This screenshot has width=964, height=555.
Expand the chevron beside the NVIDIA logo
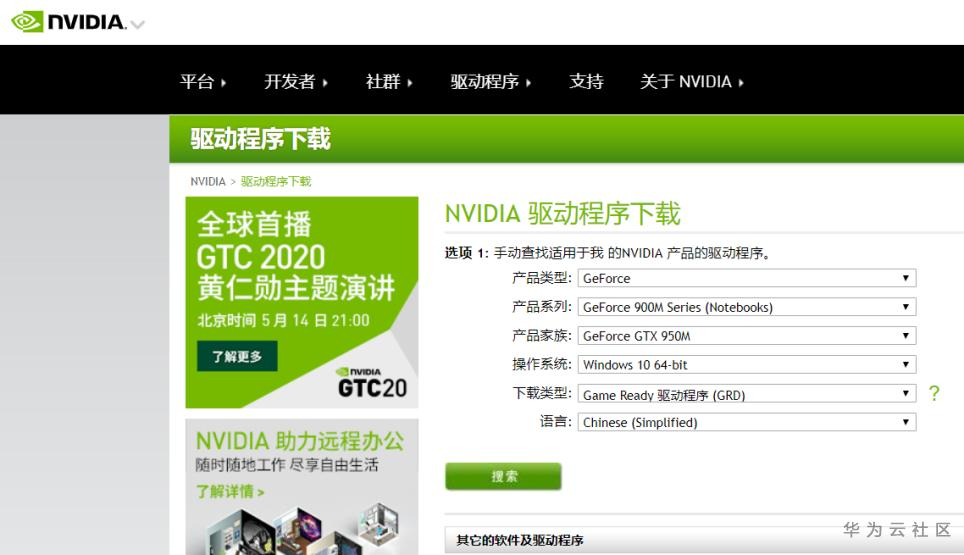point(138,25)
